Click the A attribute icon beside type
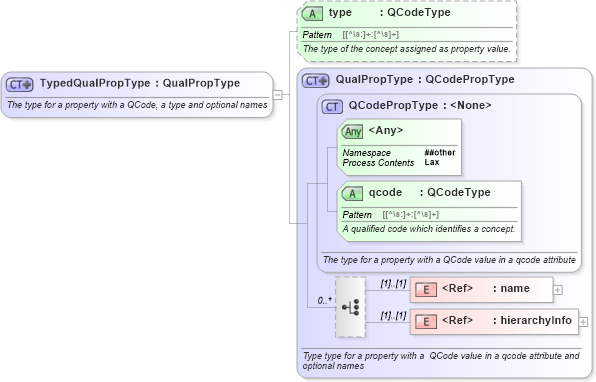The width and height of the screenshot is (596, 382). 312,14
